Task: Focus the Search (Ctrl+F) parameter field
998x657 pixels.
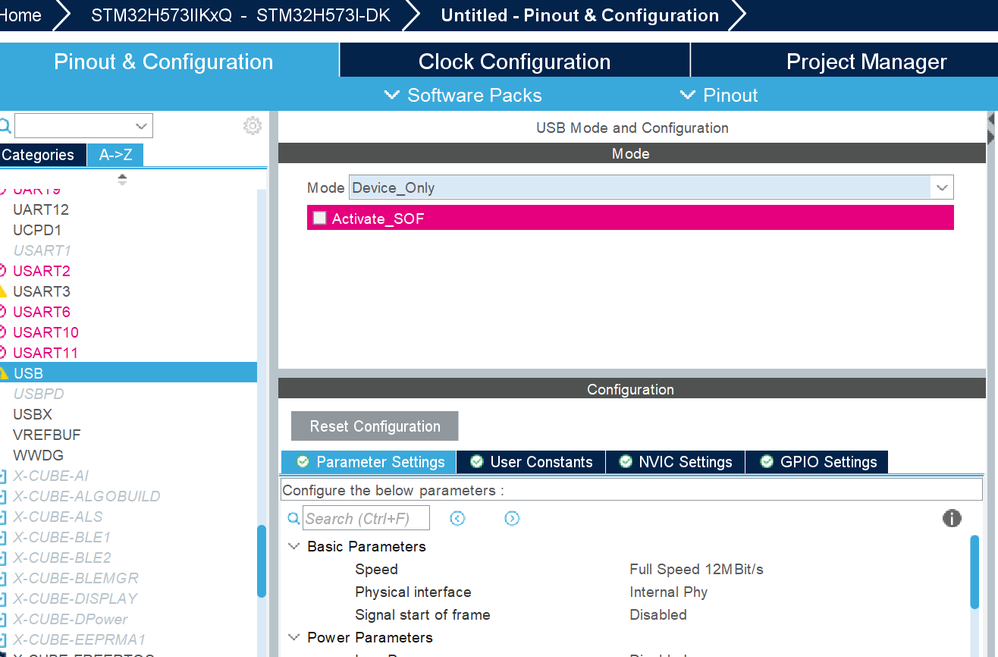Action: tap(366, 518)
